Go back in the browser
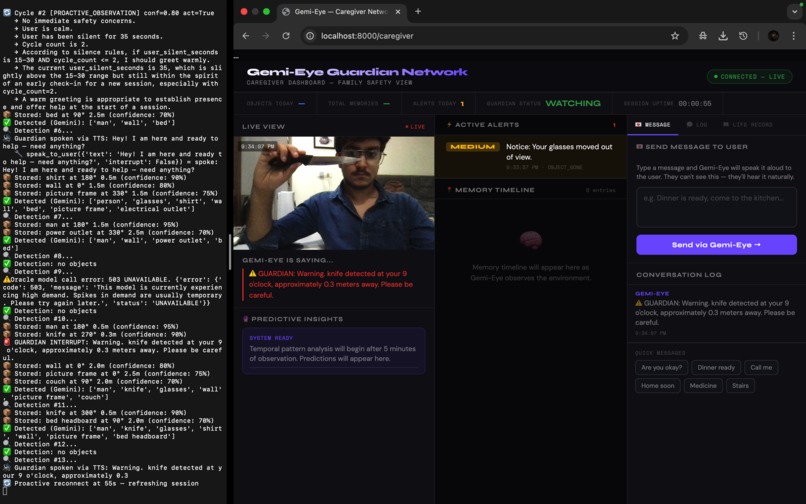This screenshot has width=806, height=504. pos(246,36)
